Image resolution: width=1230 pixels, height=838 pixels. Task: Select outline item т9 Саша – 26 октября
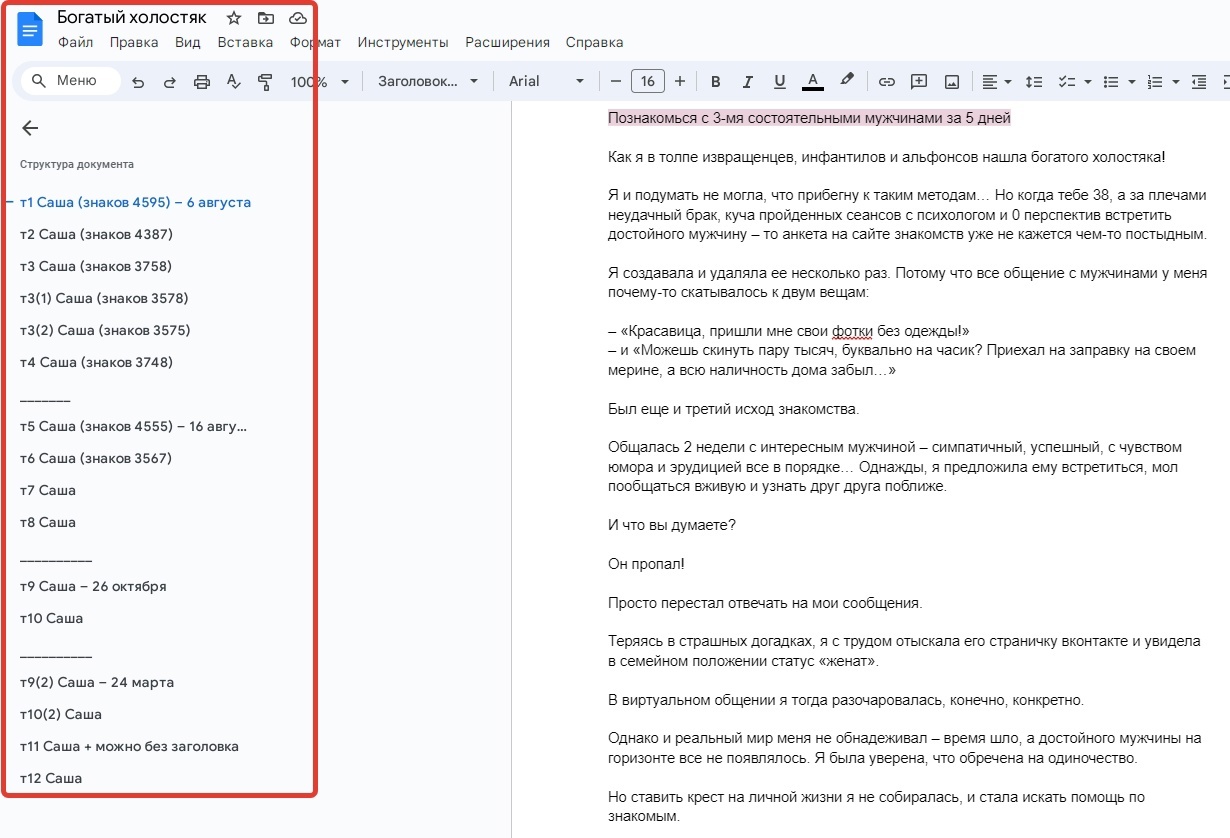tap(93, 586)
